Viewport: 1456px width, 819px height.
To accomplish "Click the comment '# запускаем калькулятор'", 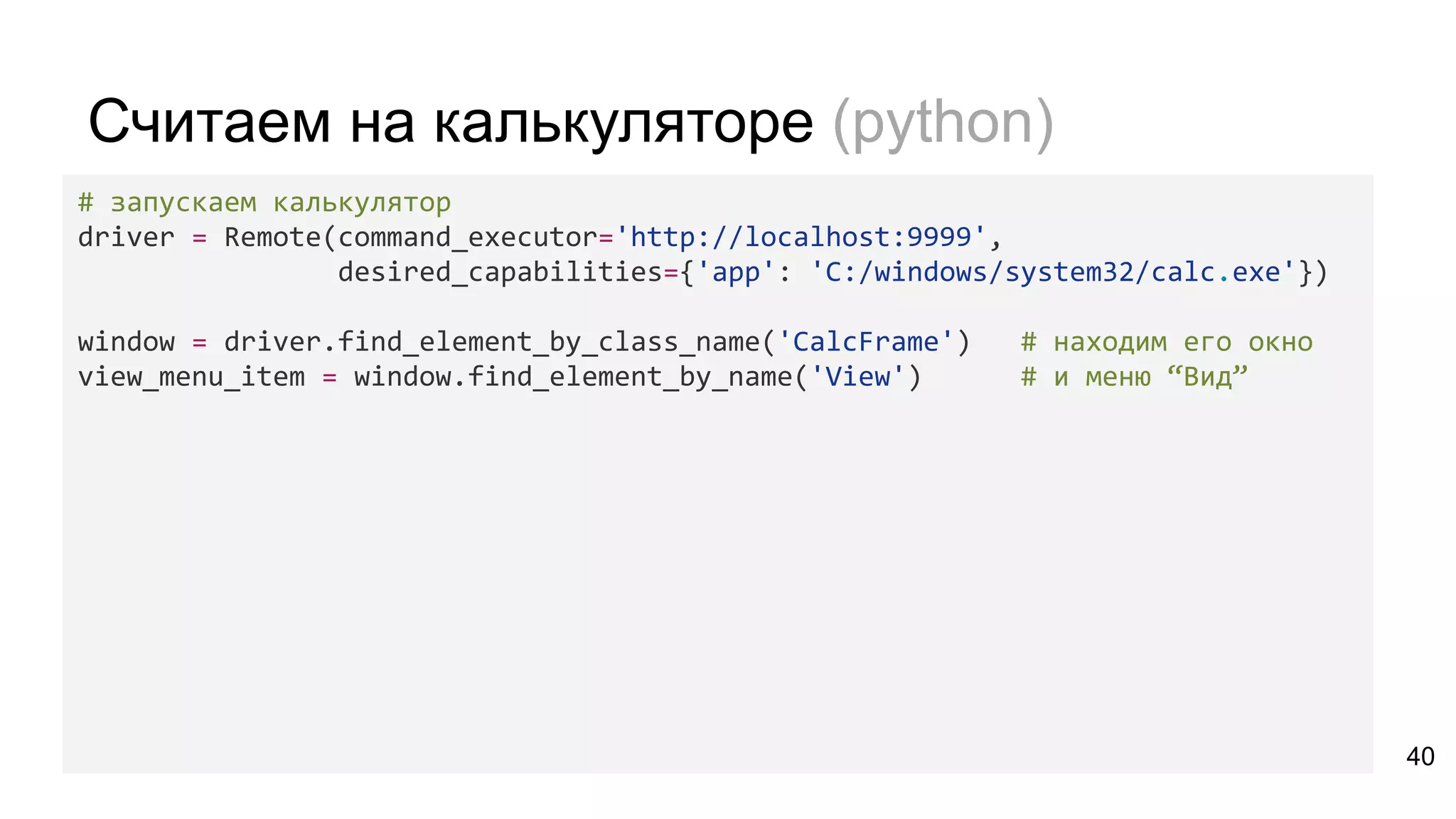I will (264, 203).
